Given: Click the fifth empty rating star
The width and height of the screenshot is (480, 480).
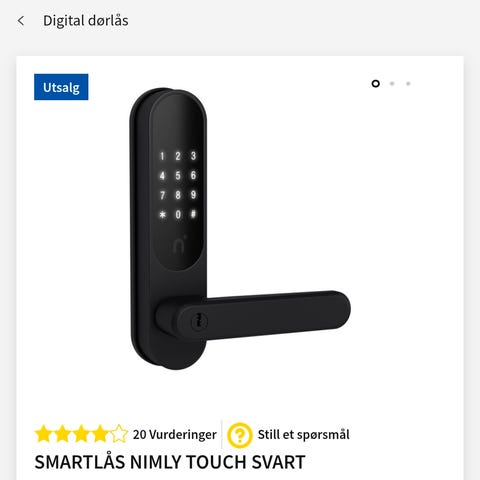Looking at the screenshot, I should point(119,434).
